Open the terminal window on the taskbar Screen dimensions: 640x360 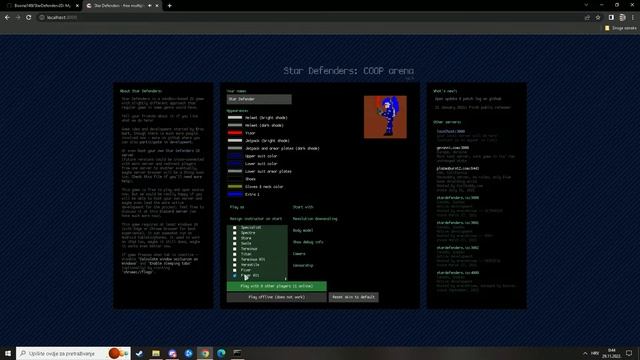(237, 353)
